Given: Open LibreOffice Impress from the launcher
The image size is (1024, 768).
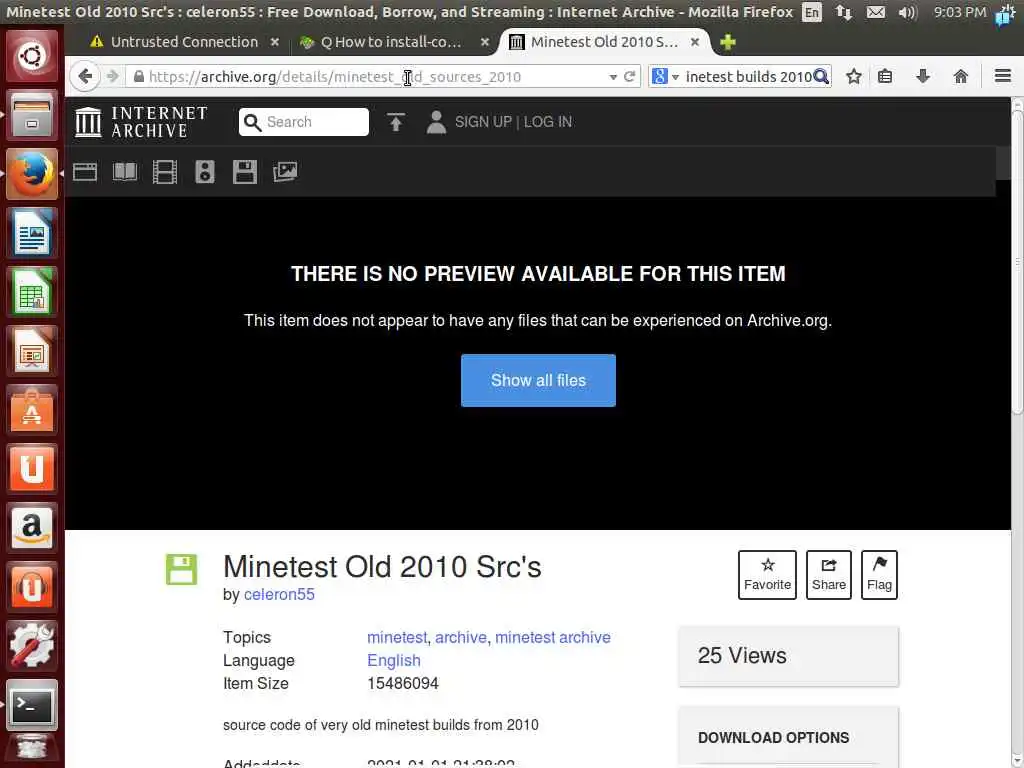Looking at the screenshot, I should pos(31,350).
